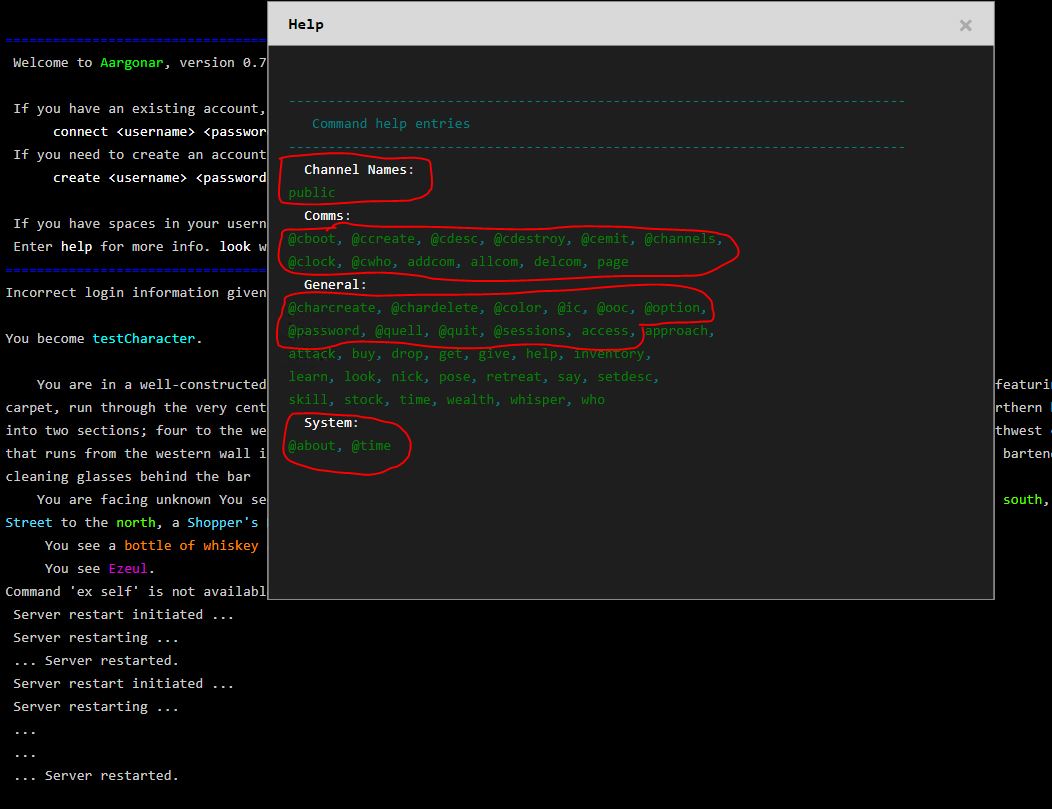
Task: Open the @cboot help entry
Action: pyautogui.click(x=312, y=239)
